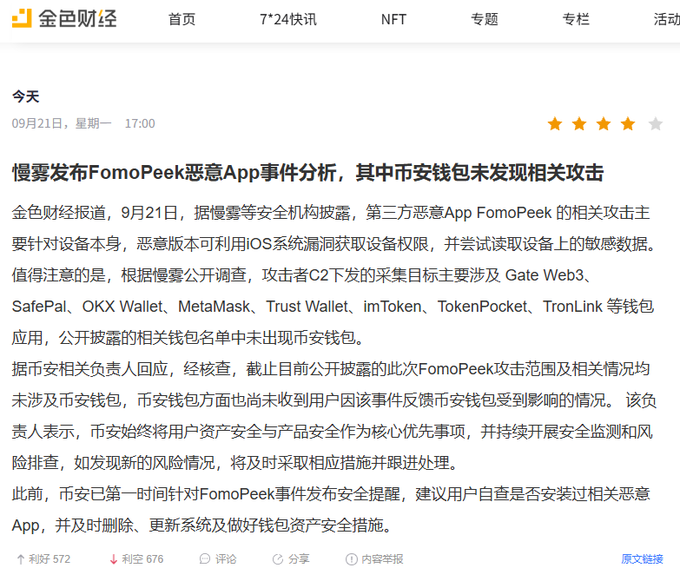This screenshot has width=680, height=588.
Task: Click the 评论 speech bubble icon
Action: (205, 559)
